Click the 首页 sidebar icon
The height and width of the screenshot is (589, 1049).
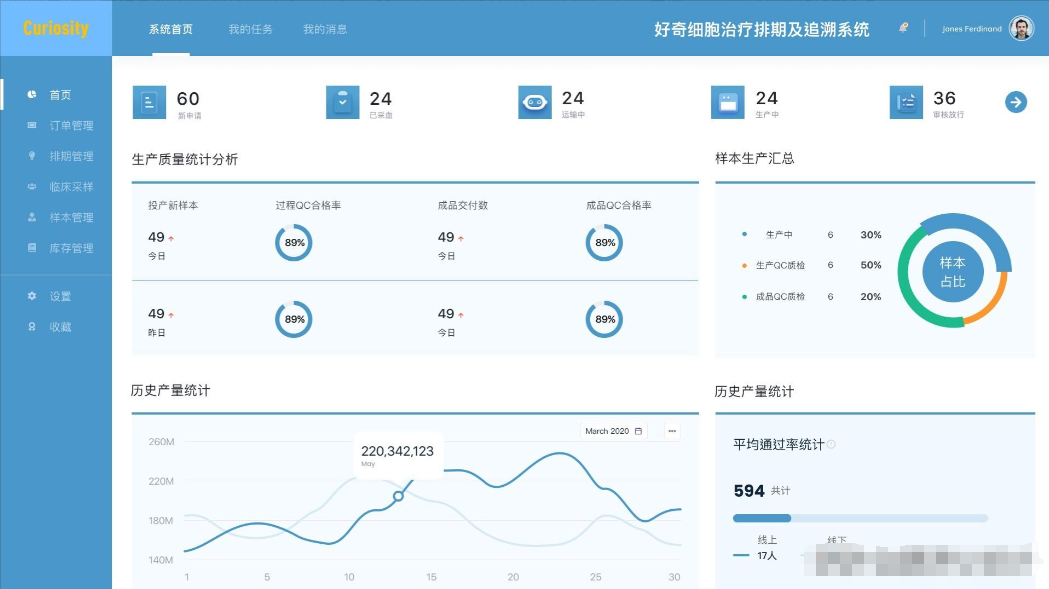[x=31, y=94]
